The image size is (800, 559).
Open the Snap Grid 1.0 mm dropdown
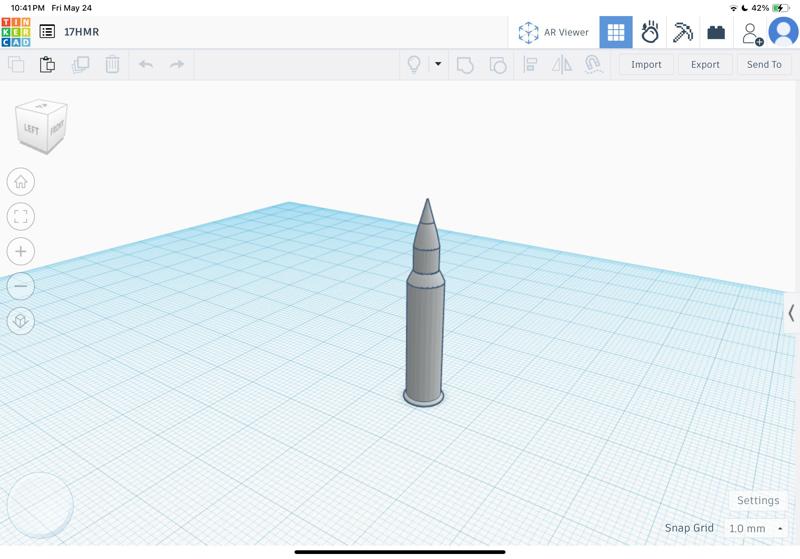[x=756, y=528]
